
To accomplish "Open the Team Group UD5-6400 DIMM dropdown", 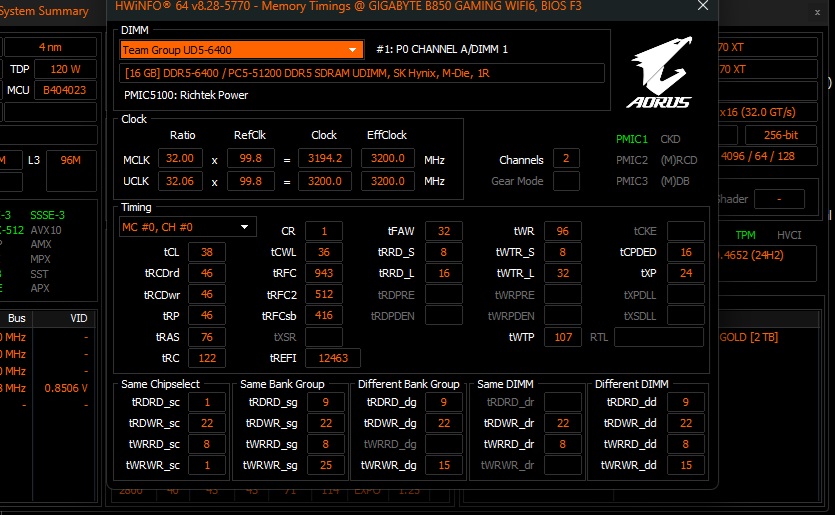I will point(242,50).
